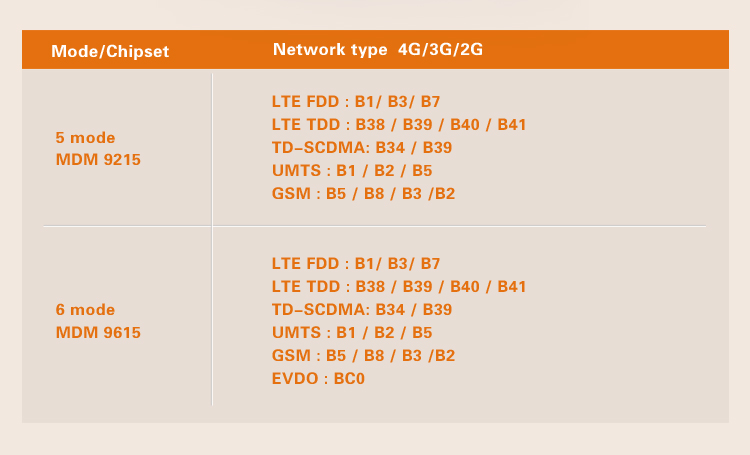Click the orange table header bar
Image resolution: width=750 pixels, height=455 pixels.
pos(375,49)
